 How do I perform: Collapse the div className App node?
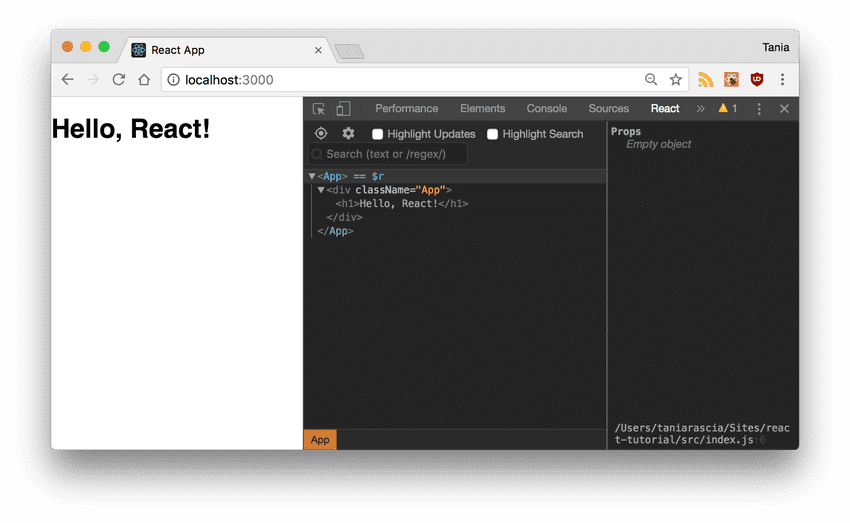coord(321,190)
